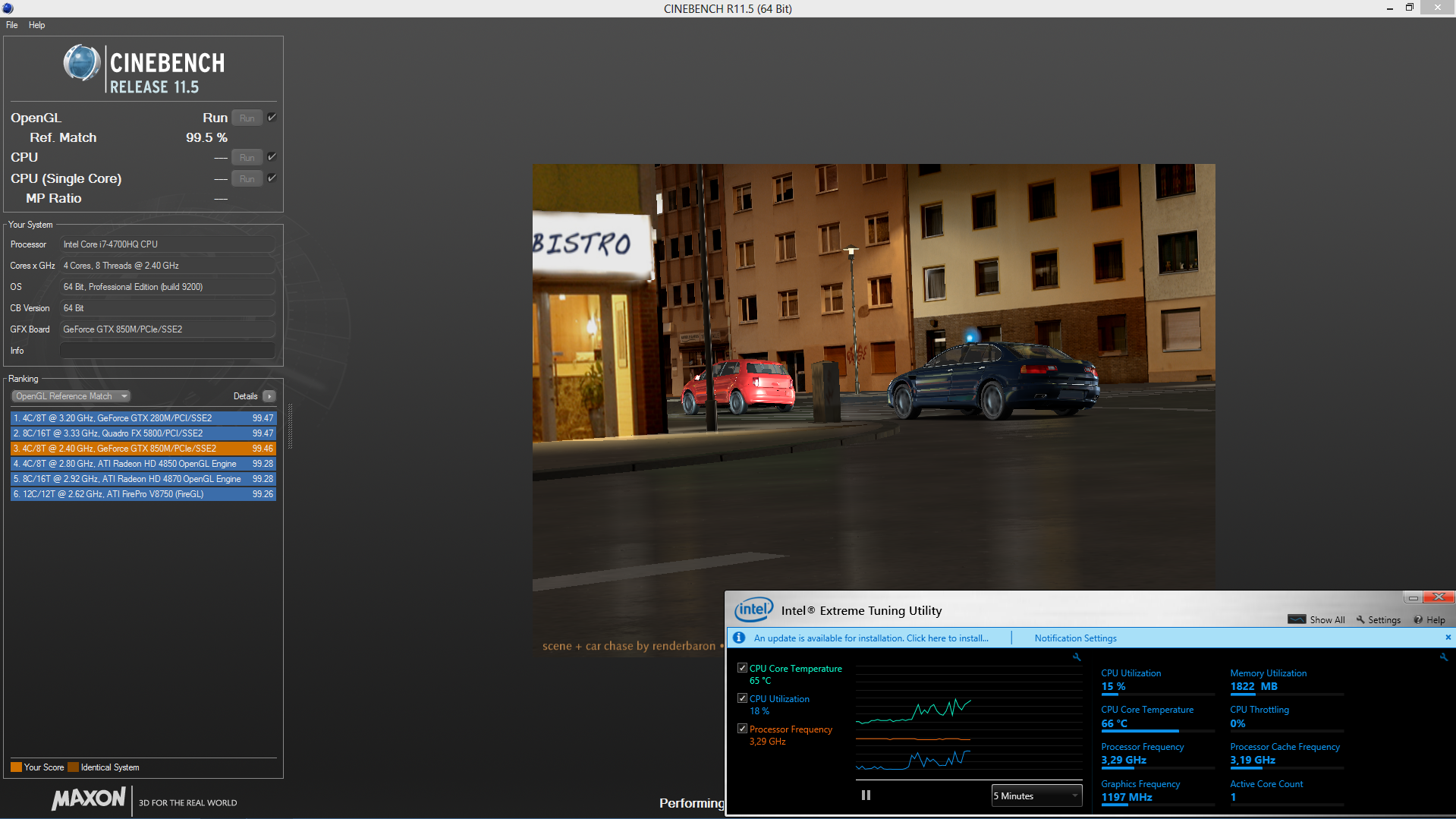Click the CPU Core Temperature 66 °C bar

click(x=1158, y=731)
